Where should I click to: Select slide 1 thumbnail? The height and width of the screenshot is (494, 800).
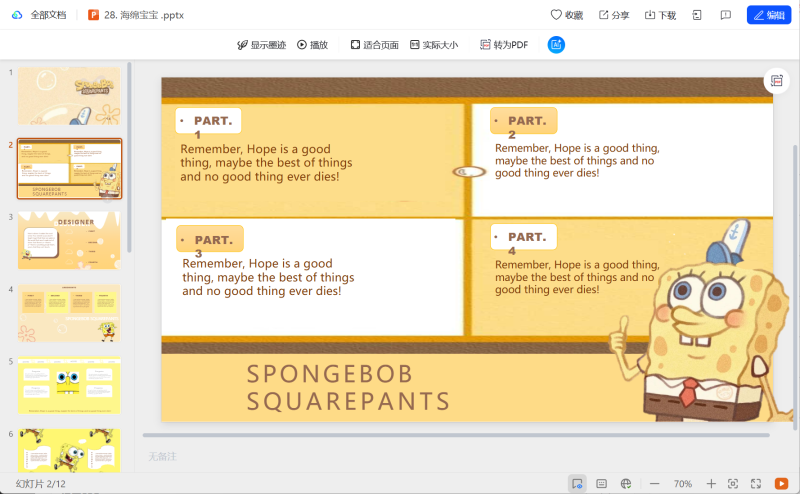[69, 96]
